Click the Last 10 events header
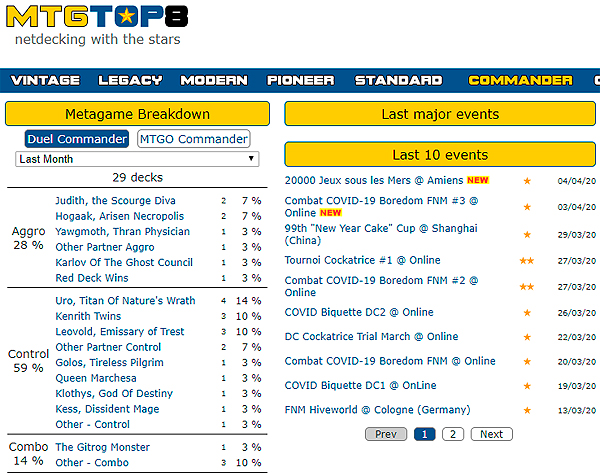The image size is (600, 476). coord(440,154)
